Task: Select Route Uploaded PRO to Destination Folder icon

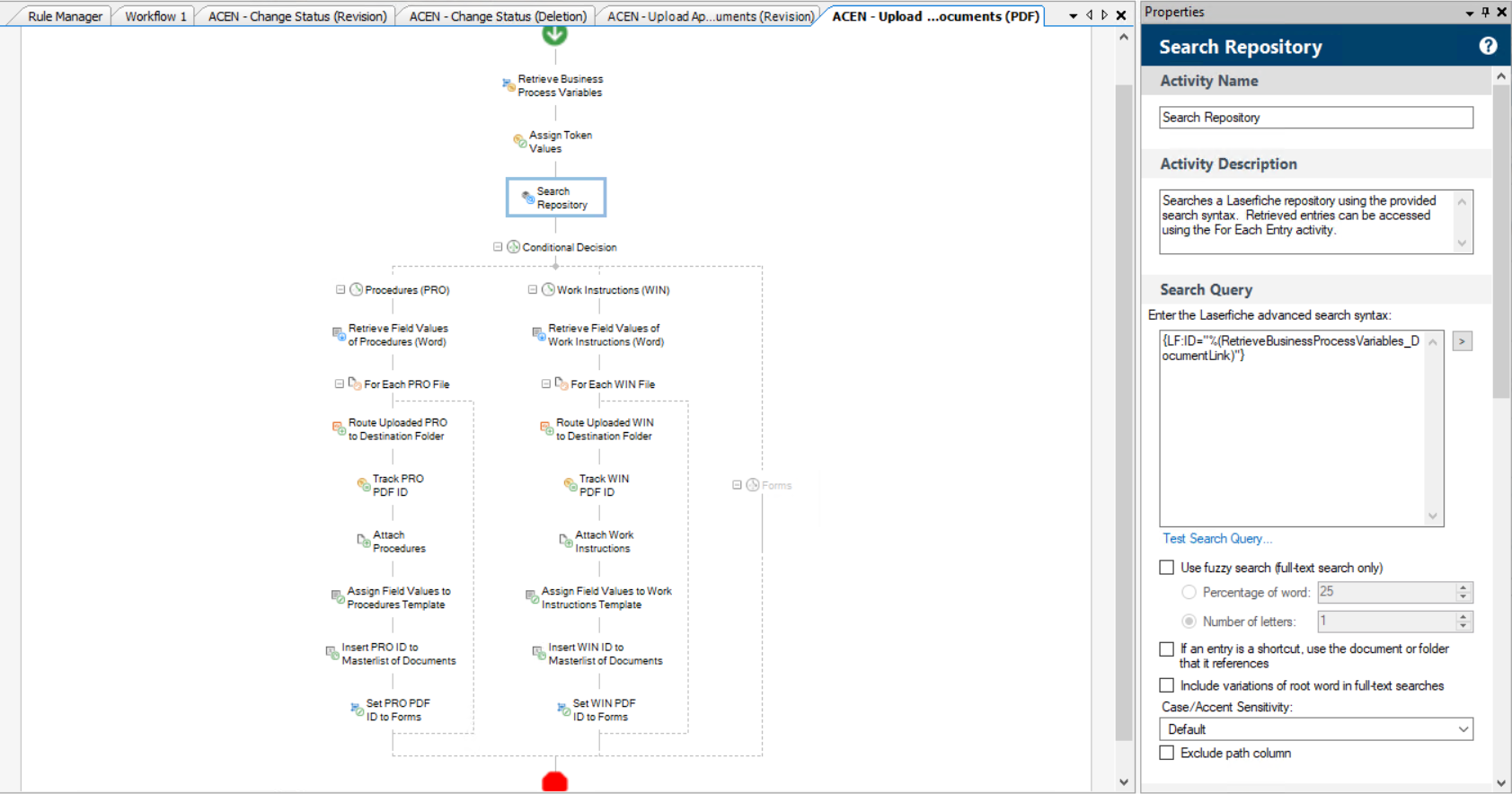Action: click(339, 428)
